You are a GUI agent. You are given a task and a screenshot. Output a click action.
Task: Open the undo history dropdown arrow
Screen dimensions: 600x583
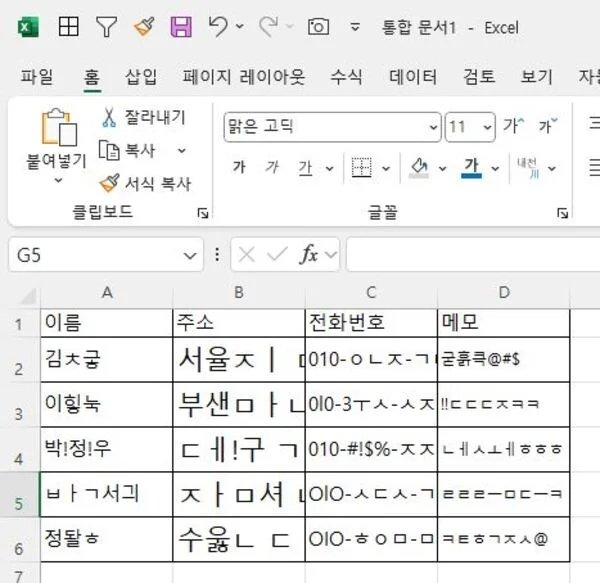pos(240,27)
